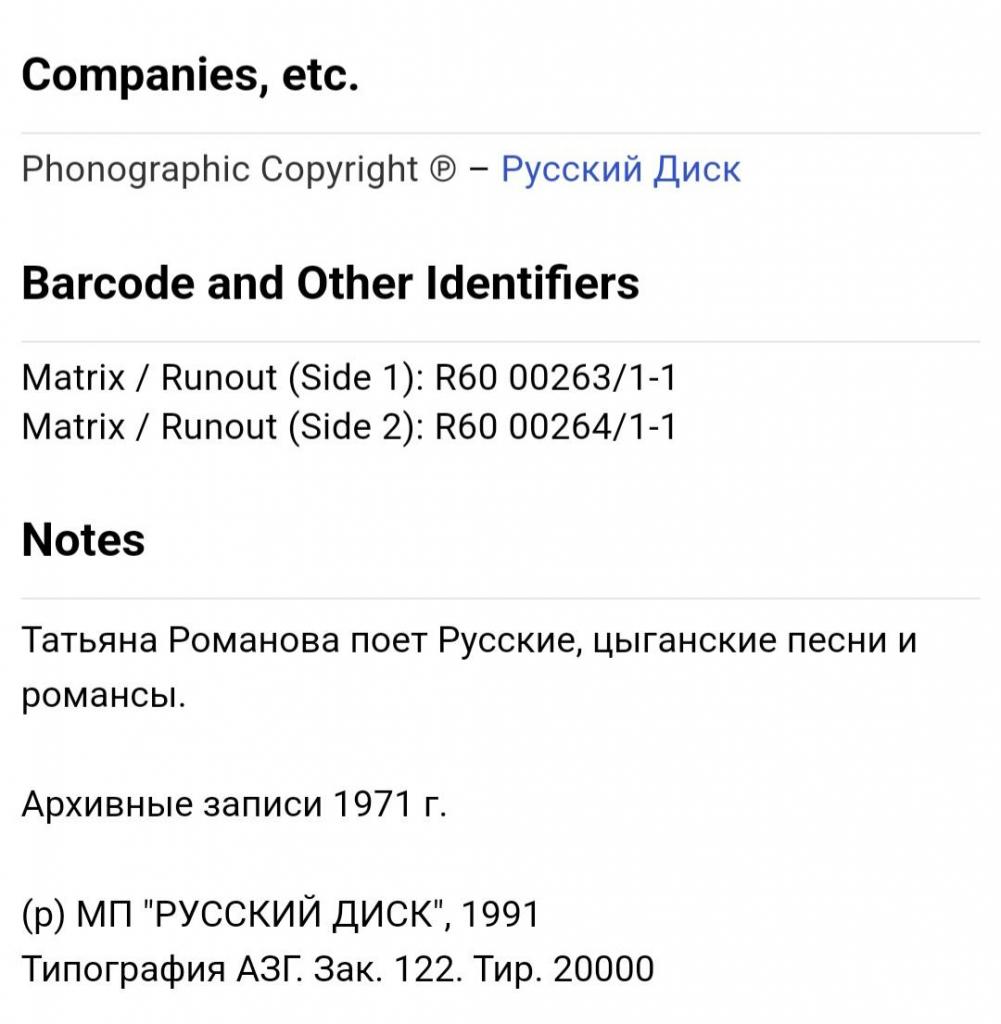Select the Тир. 20000 print run text

(564, 969)
